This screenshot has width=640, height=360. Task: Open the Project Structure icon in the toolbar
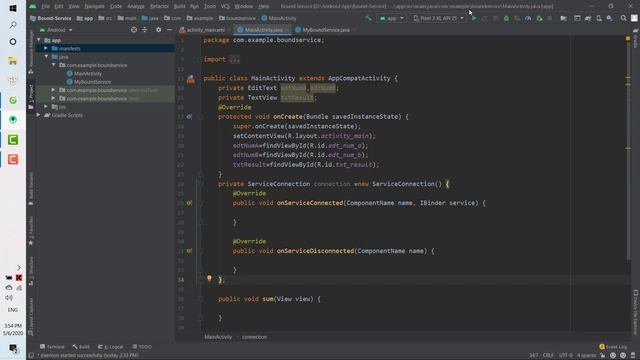pos(563,18)
